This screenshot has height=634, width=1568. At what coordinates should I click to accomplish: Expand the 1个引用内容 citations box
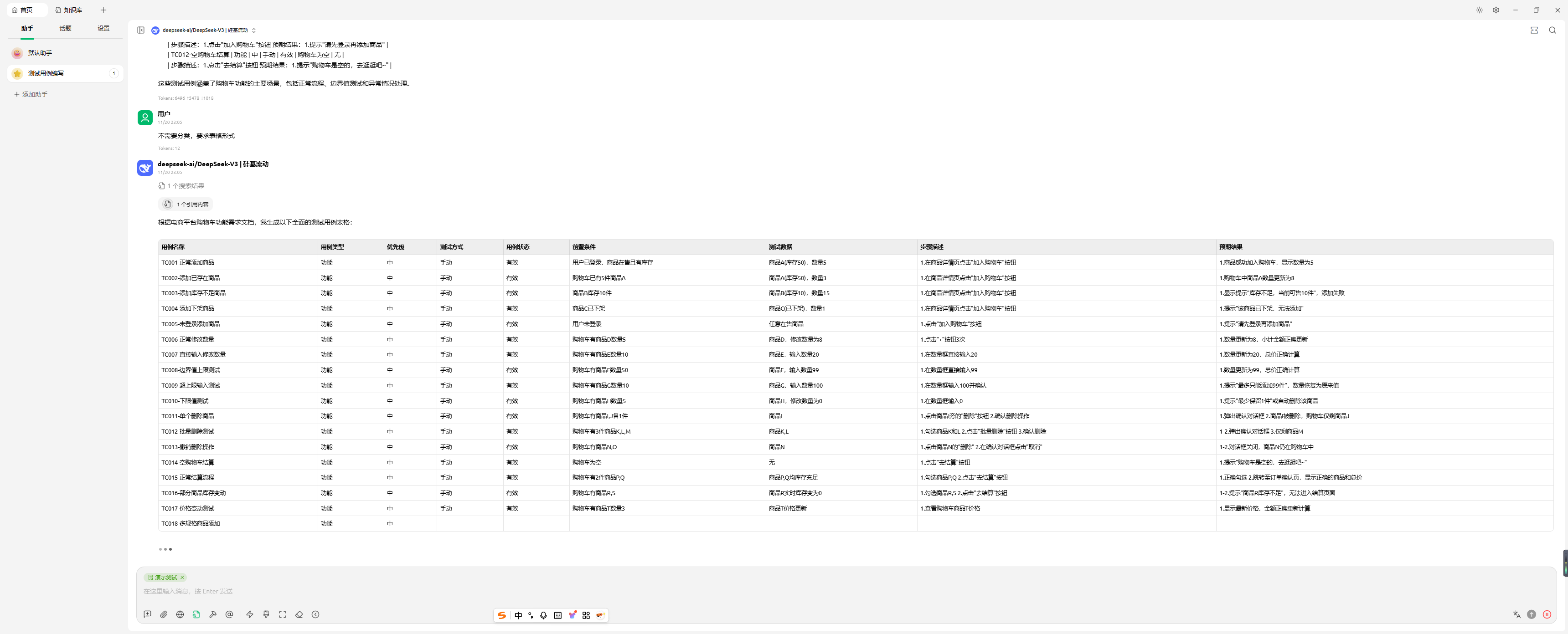[x=186, y=205]
